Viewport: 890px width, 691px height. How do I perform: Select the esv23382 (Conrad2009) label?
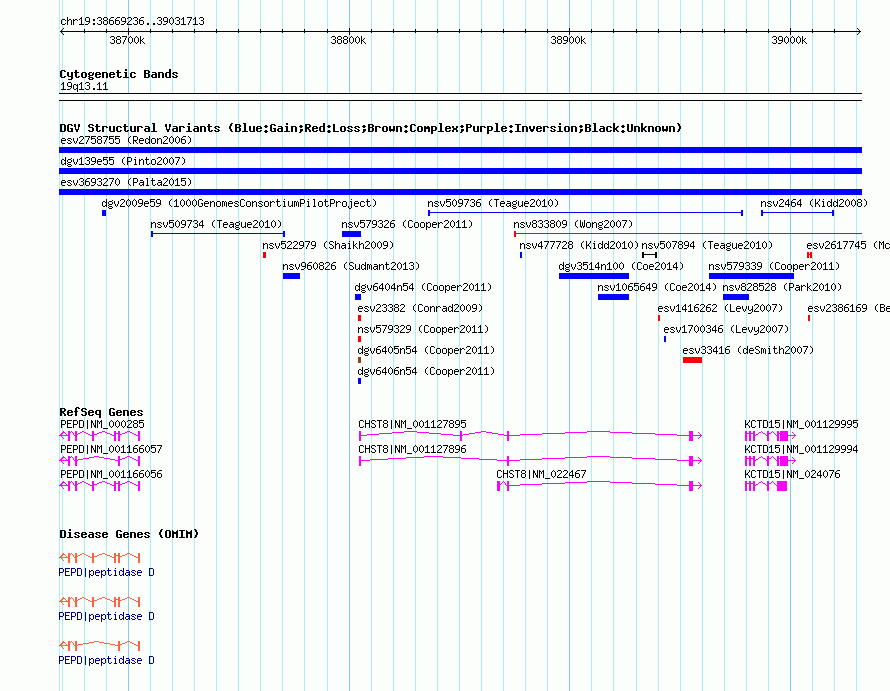pos(420,308)
